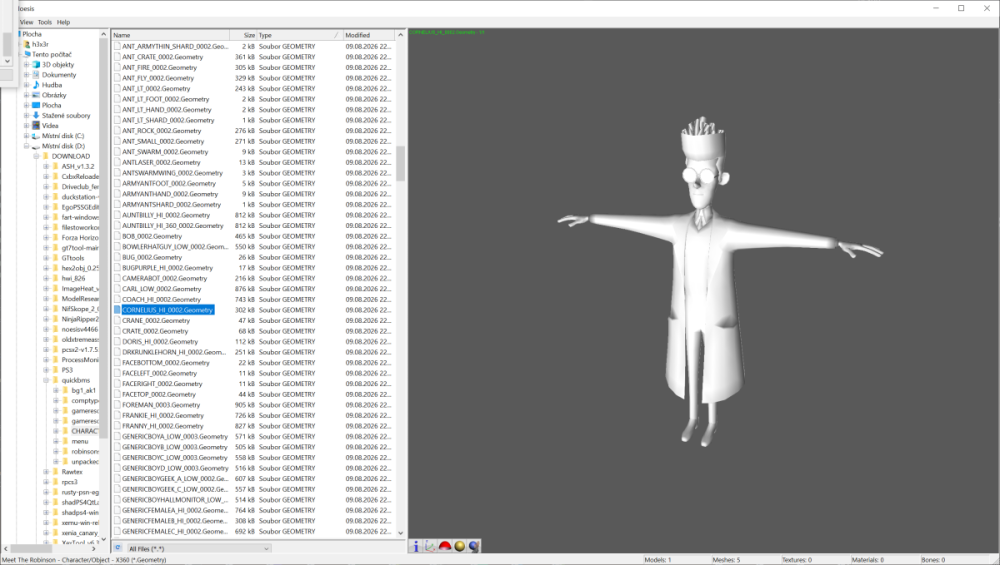This screenshot has width=1000, height=565.
Task: Click the Dokumenty folder icon
Action: tap(36, 75)
